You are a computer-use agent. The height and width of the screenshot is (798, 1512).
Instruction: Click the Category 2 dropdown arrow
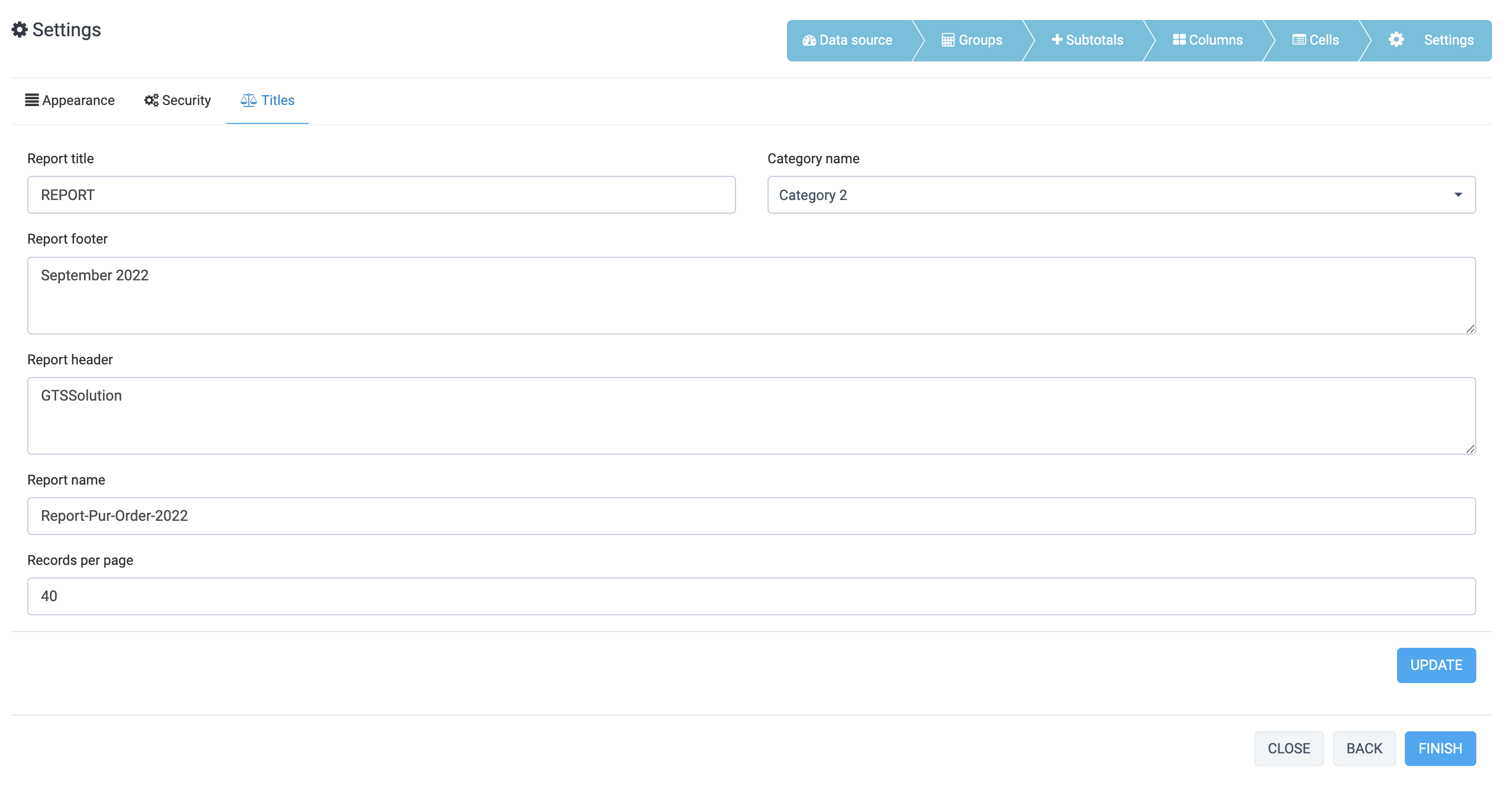pyautogui.click(x=1458, y=195)
